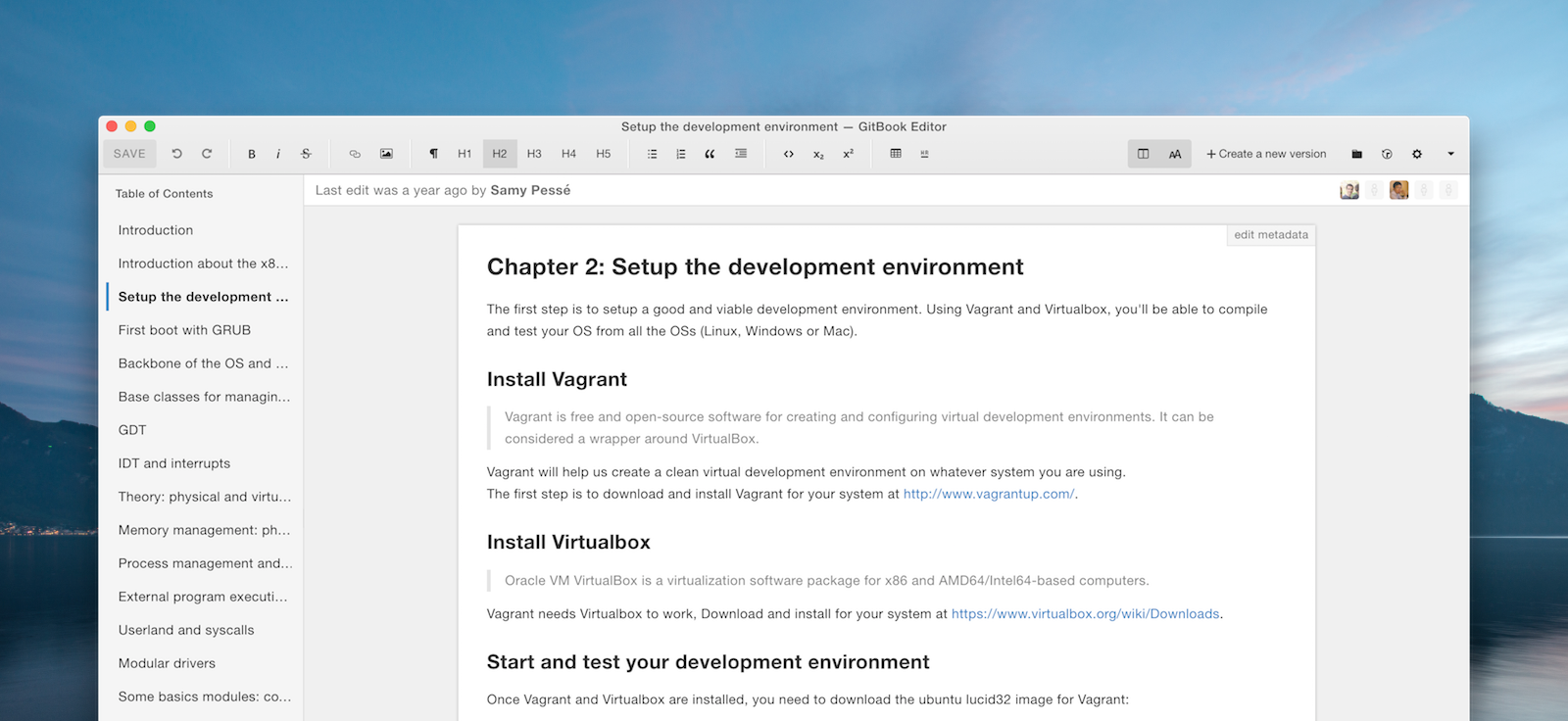1568x721 pixels.
Task: Insert a table
Action: (896, 154)
